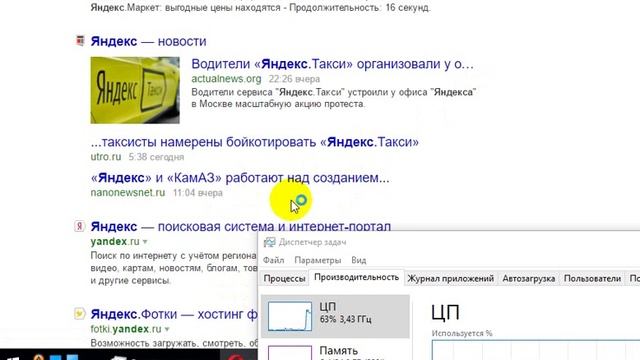The height and width of the screenshot is (360, 640).
Task: Click the 5:38 сегодня timestamp
Action: click(x=156, y=157)
